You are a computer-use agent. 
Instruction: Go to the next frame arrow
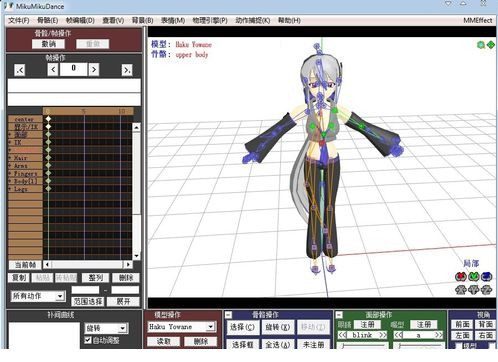point(94,70)
